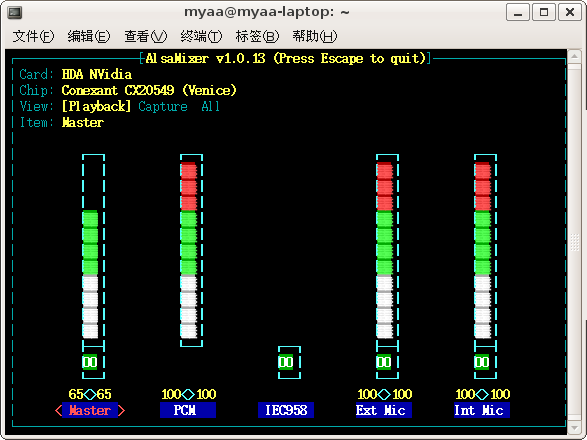Image resolution: width=587 pixels, height=440 pixels.
Task: Open the 帮助(H) menu
Action: coord(314,36)
